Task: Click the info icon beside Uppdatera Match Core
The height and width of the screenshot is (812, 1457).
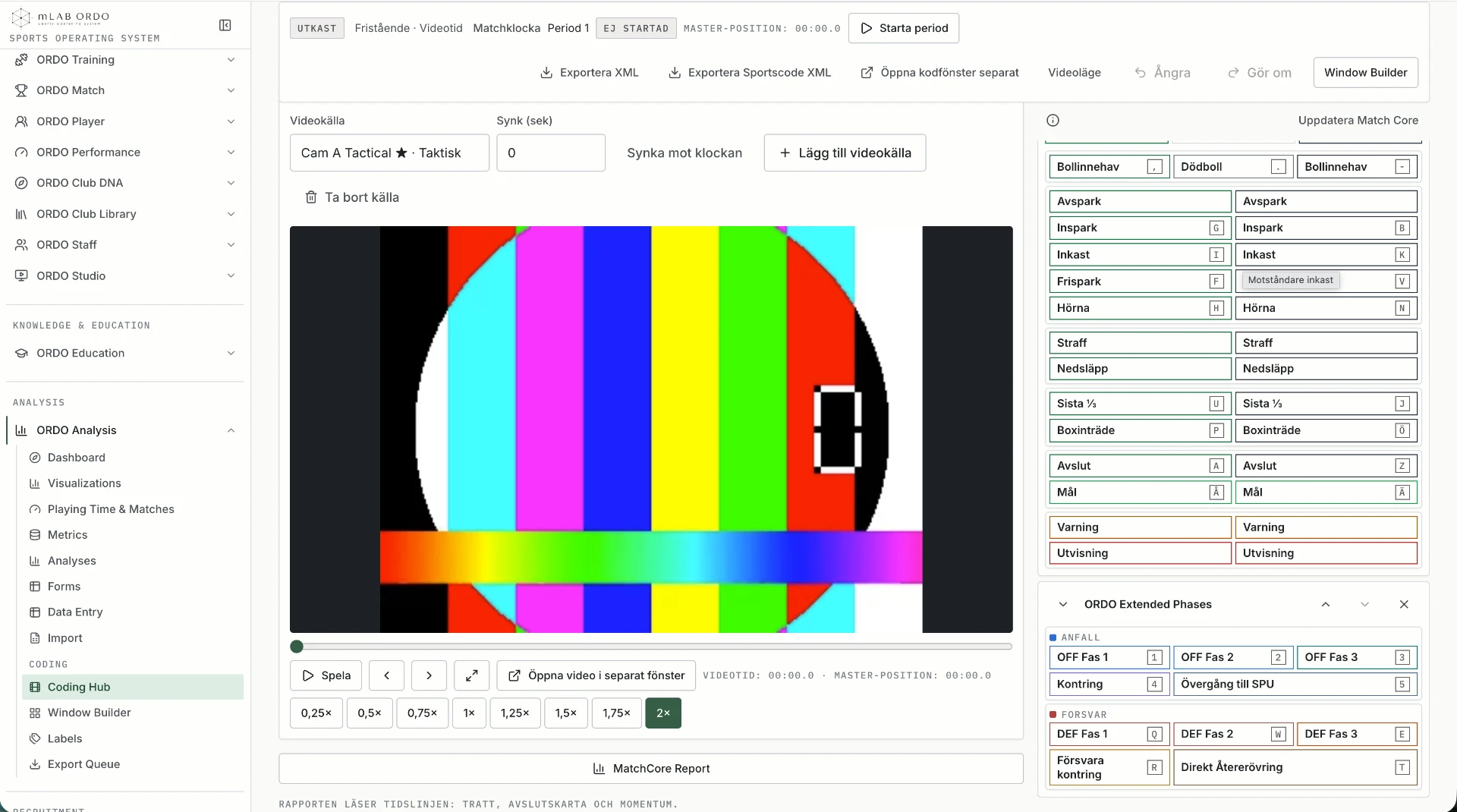Action: pos(1053,120)
